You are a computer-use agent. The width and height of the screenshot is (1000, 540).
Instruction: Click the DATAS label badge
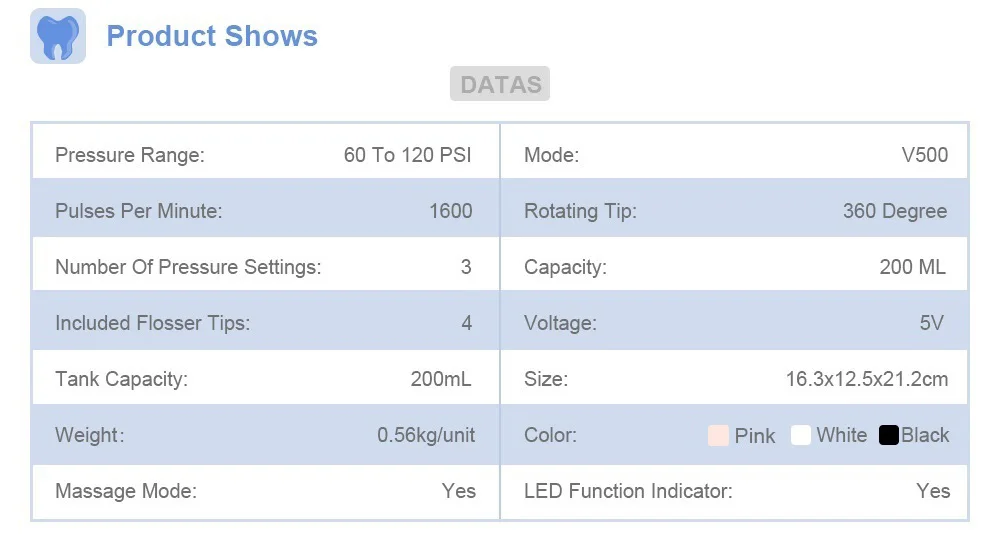pyautogui.click(x=500, y=84)
